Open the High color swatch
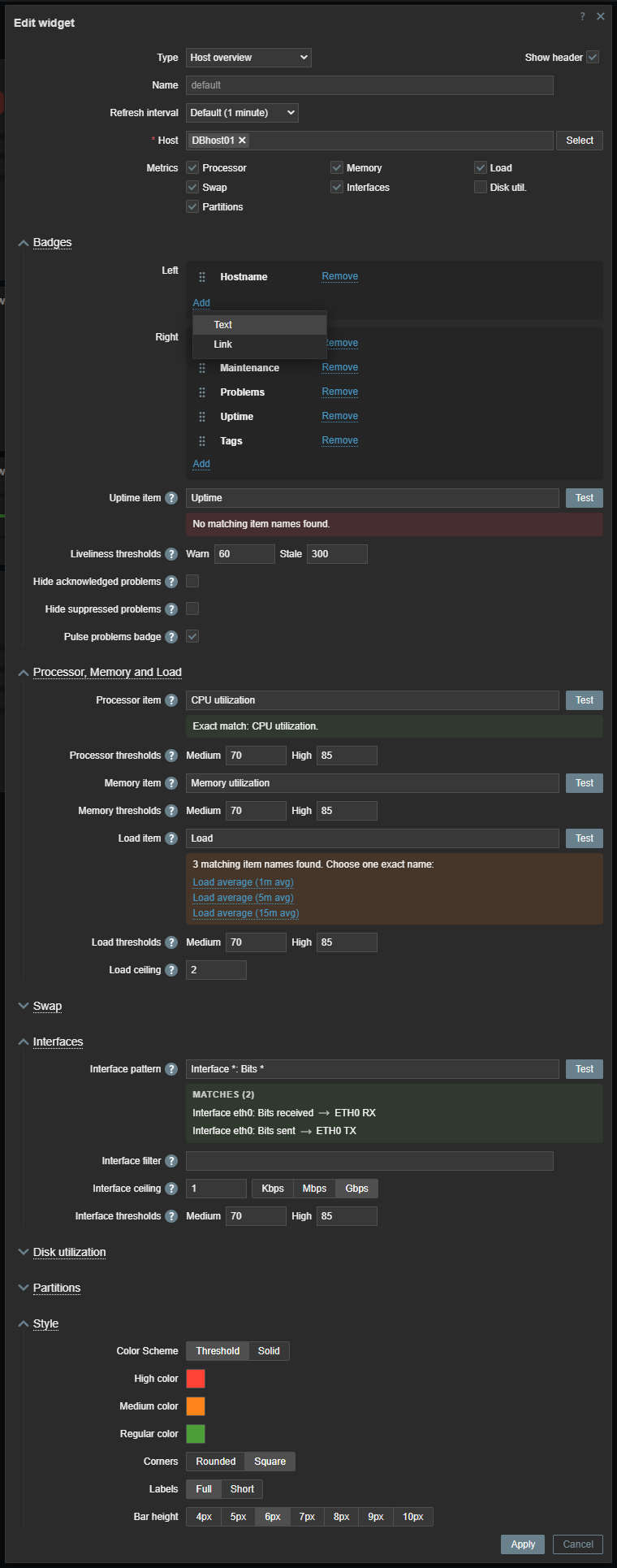Screen dimensions: 617x1568 (x=196, y=1379)
